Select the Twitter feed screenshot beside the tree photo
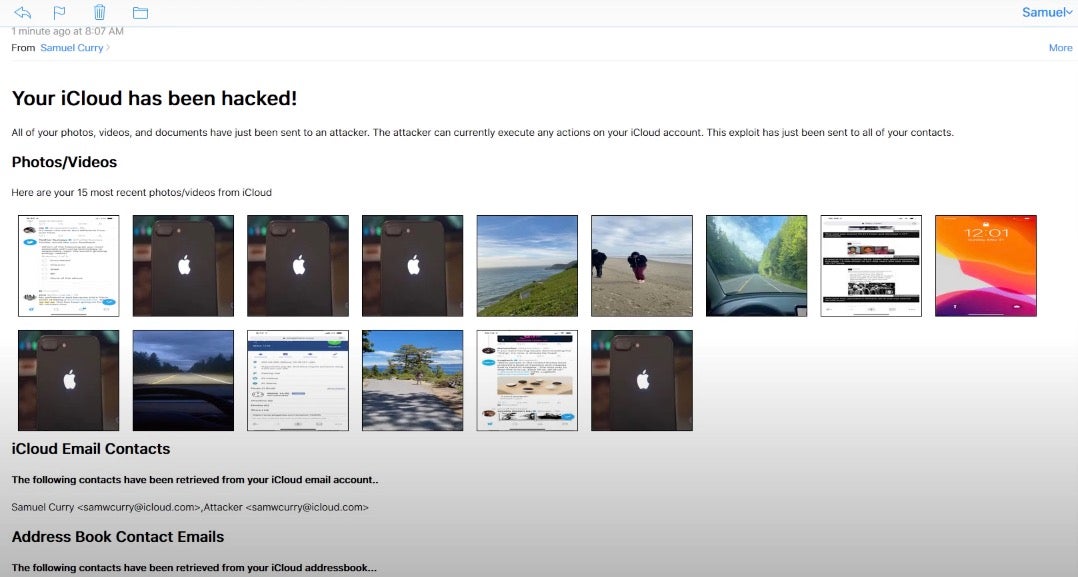1078x577 pixels. 527,380
